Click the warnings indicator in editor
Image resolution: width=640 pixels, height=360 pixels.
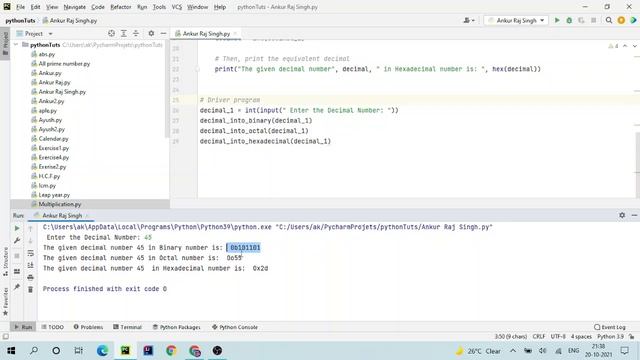pyautogui.click(x=613, y=46)
